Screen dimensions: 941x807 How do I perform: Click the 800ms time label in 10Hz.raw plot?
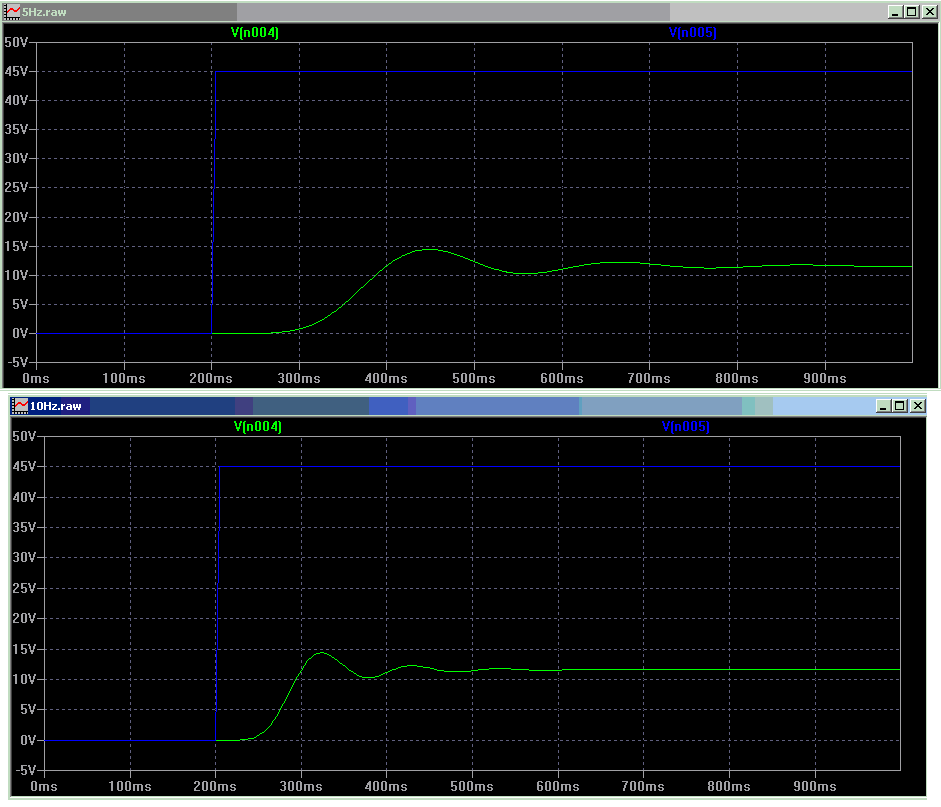tap(729, 787)
